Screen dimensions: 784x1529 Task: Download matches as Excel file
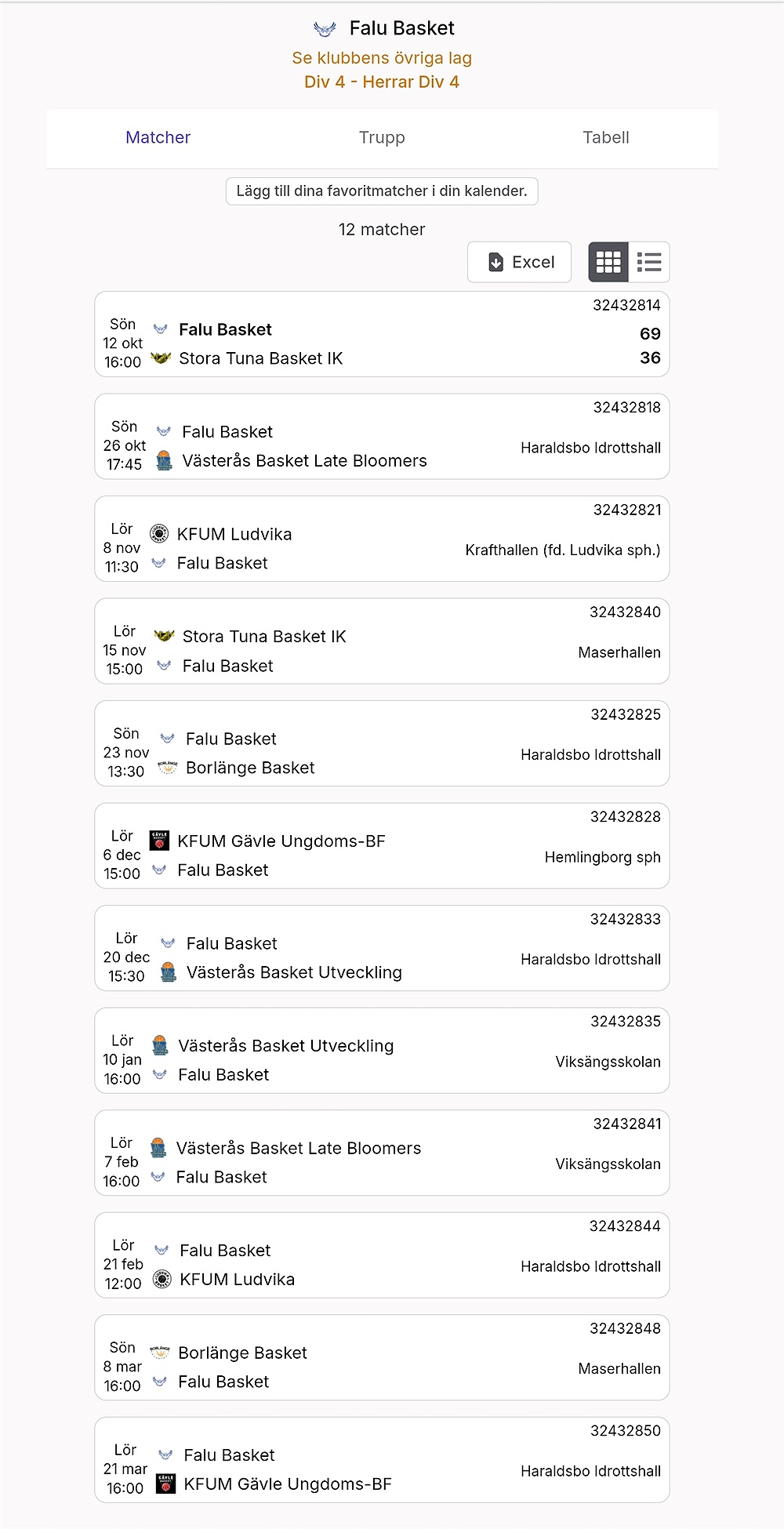[x=520, y=262]
